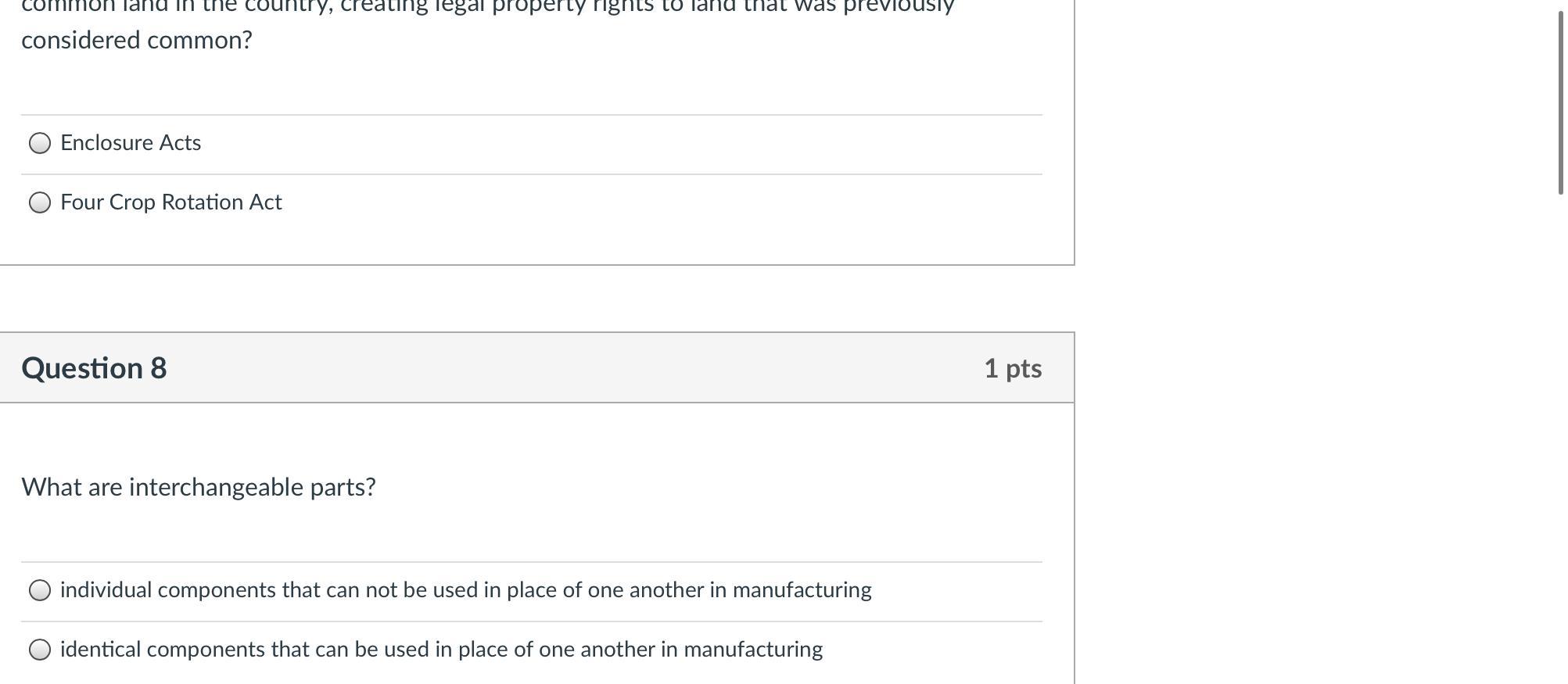The image size is (1568, 684).
Task: Pick the 'individual components that can not' radio option
Action: (x=40, y=590)
